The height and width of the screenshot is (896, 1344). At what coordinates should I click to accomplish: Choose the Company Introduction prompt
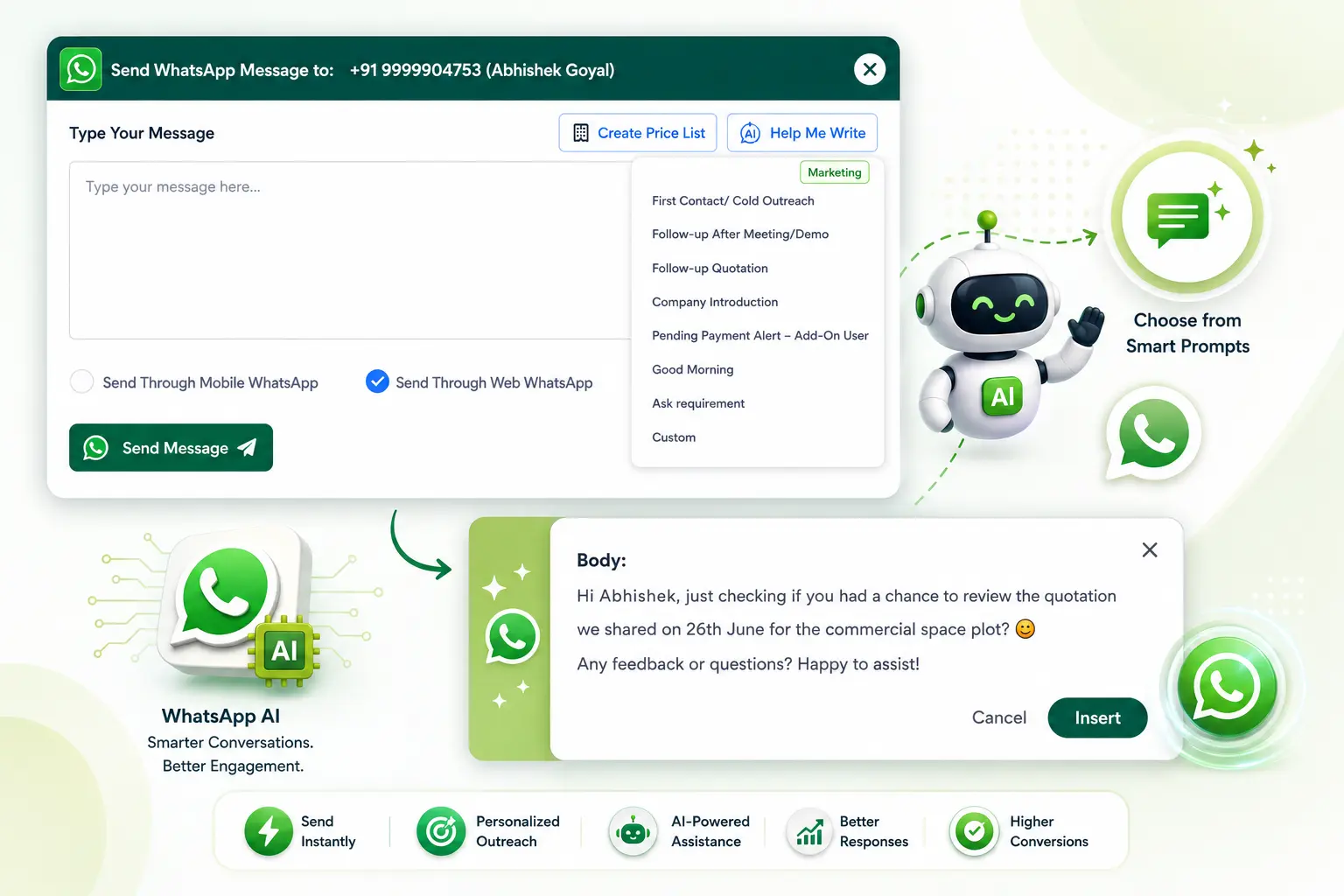coord(715,302)
